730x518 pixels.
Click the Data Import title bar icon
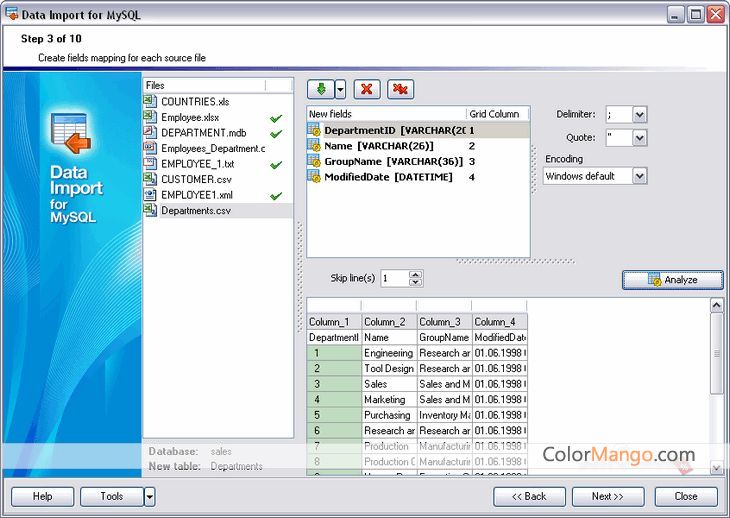click(x=12, y=14)
